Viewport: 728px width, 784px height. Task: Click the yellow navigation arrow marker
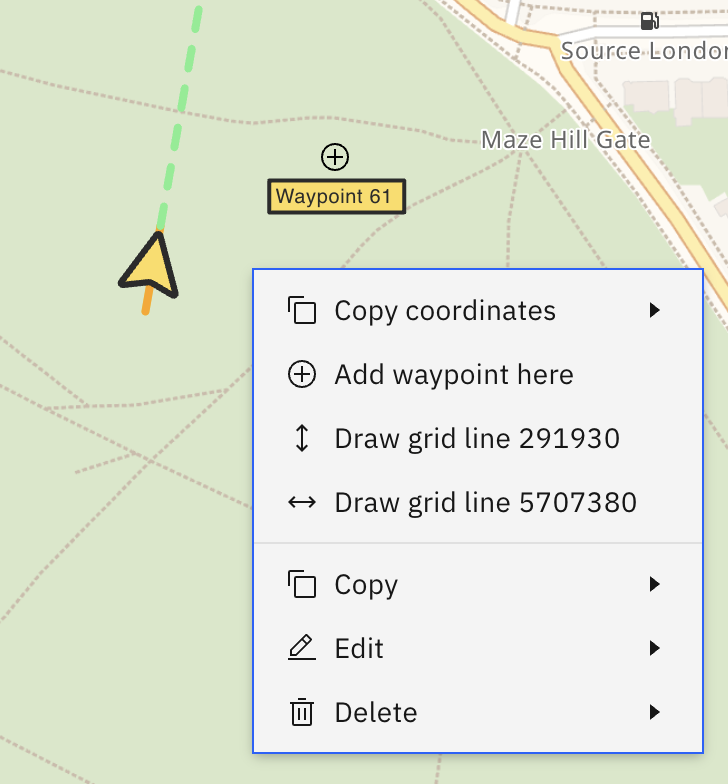point(150,268)
